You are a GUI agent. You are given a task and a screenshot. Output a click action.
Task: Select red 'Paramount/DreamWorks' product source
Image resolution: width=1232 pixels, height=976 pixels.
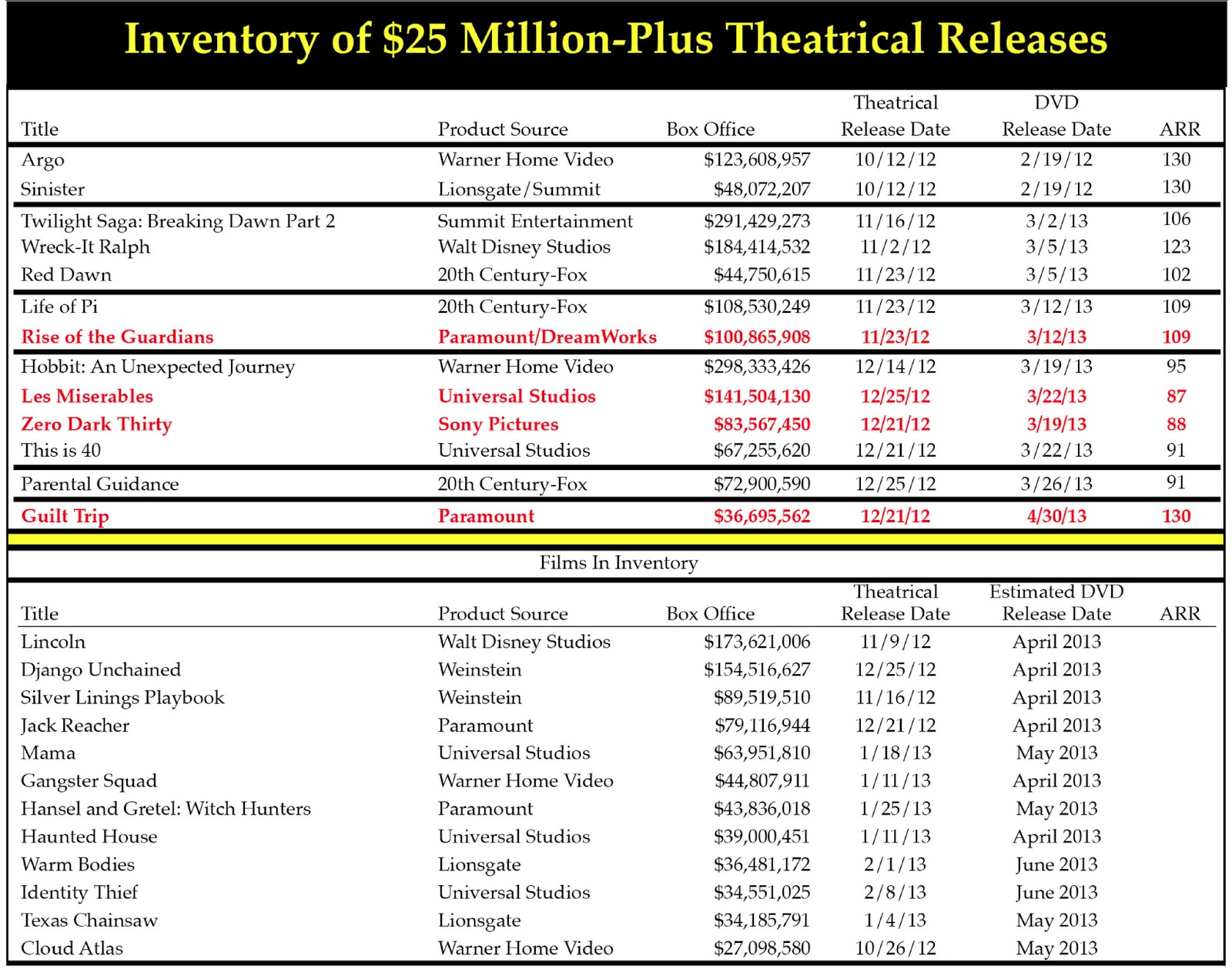[547, 337]
